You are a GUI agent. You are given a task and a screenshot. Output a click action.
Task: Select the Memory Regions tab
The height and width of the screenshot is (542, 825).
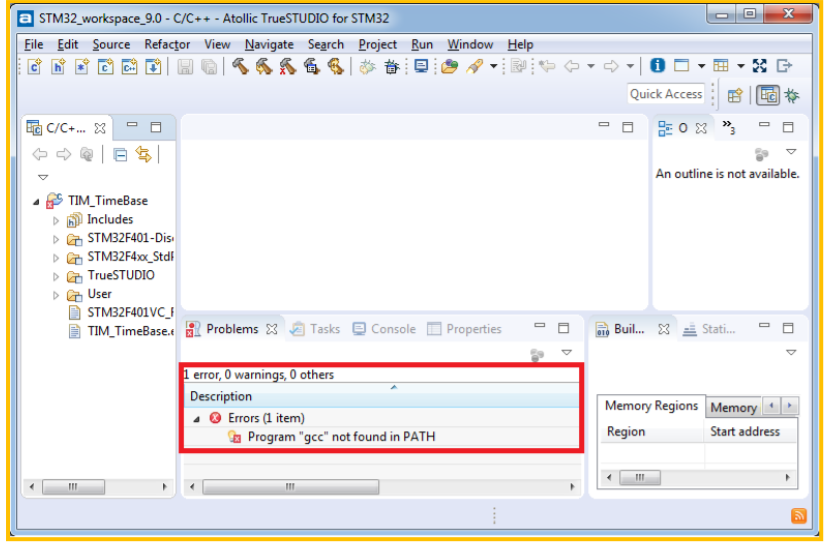point(651,406)
